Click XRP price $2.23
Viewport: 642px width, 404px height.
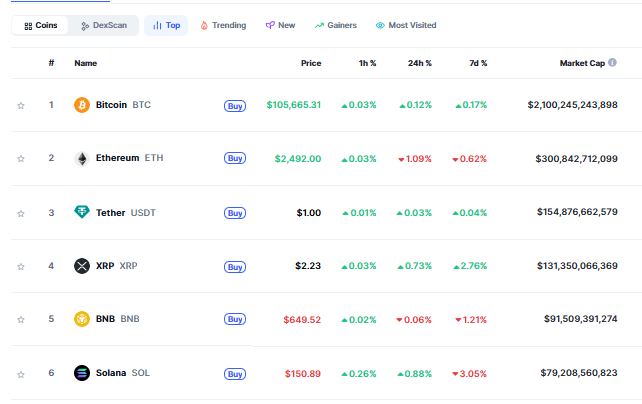[x=308, y=266]
